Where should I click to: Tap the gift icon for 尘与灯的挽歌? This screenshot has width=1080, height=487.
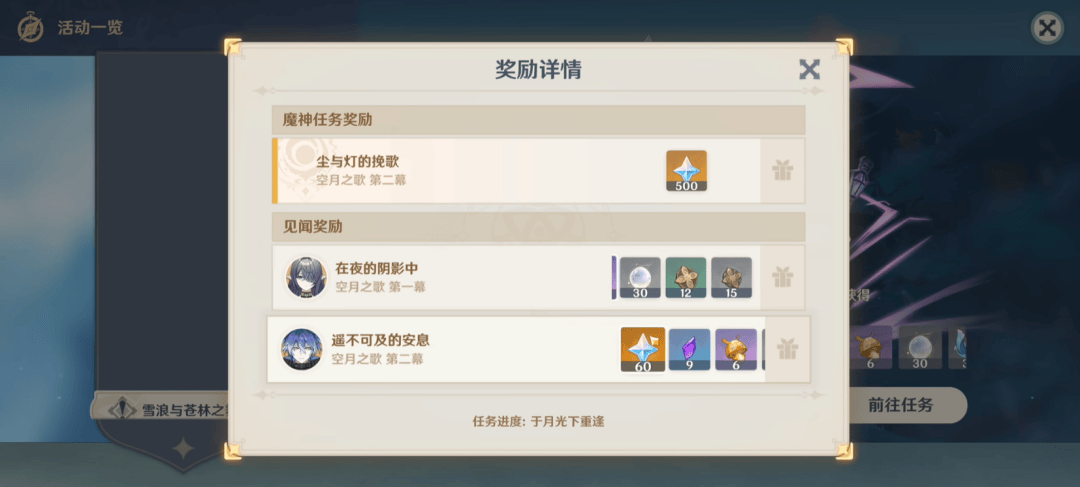(782, 171)
